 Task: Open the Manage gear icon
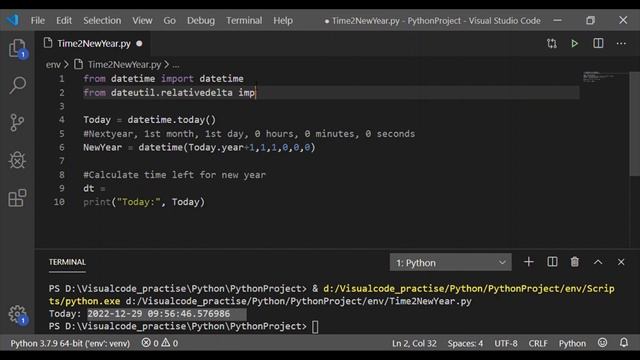pyautogui.click(x=17, y=314)
